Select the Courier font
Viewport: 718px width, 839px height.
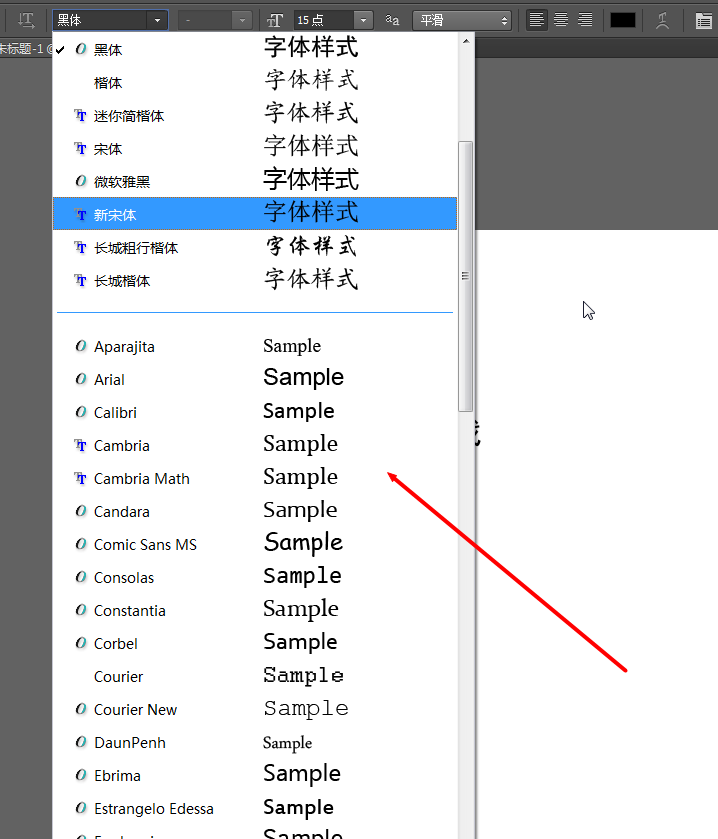point(255,676)
